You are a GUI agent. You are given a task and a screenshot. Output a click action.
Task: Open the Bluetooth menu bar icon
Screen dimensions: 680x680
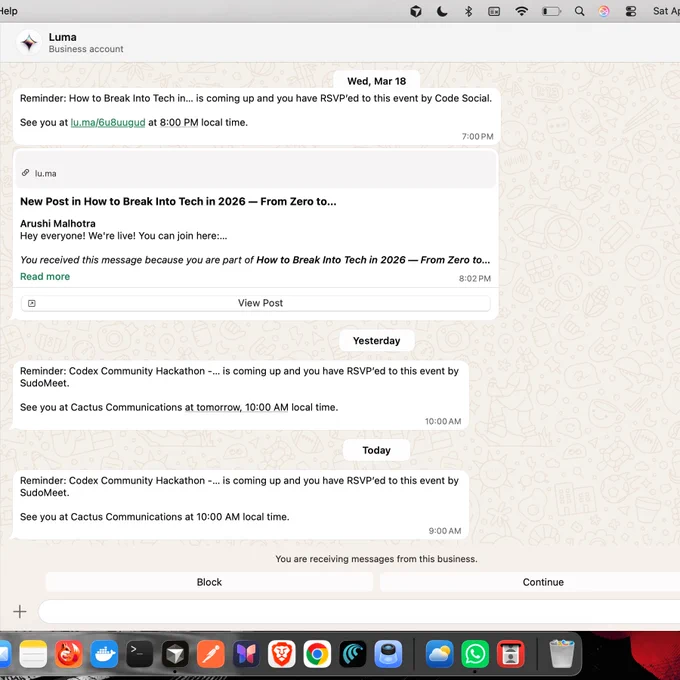(468, 11)
